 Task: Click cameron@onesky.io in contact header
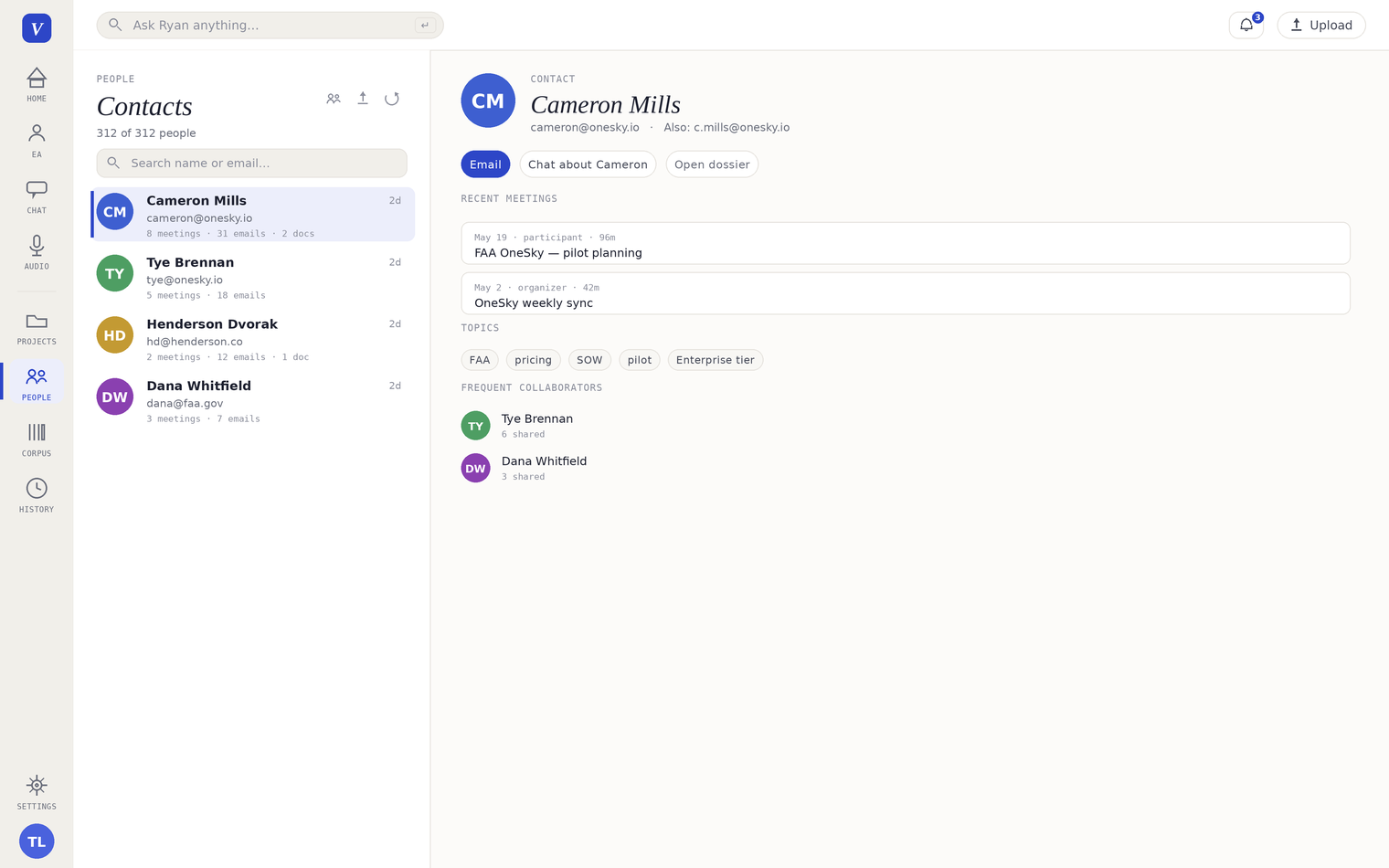pyautogui.click(x=585, y=128)
